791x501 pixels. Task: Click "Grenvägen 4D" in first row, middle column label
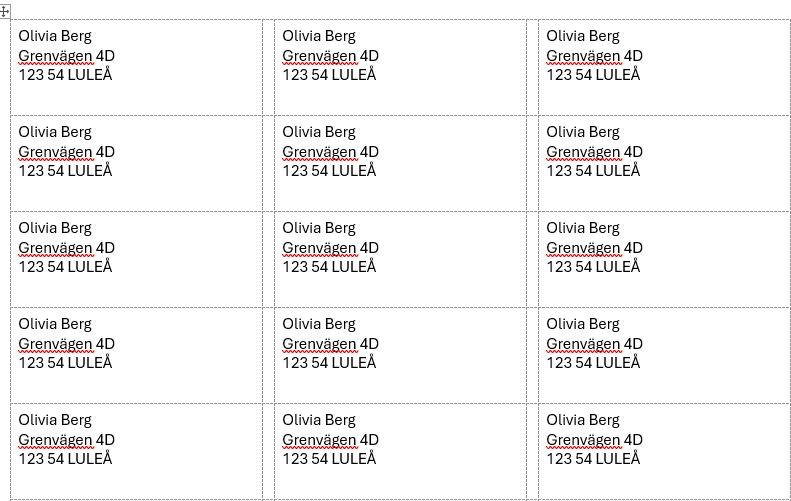click(330, 56)
